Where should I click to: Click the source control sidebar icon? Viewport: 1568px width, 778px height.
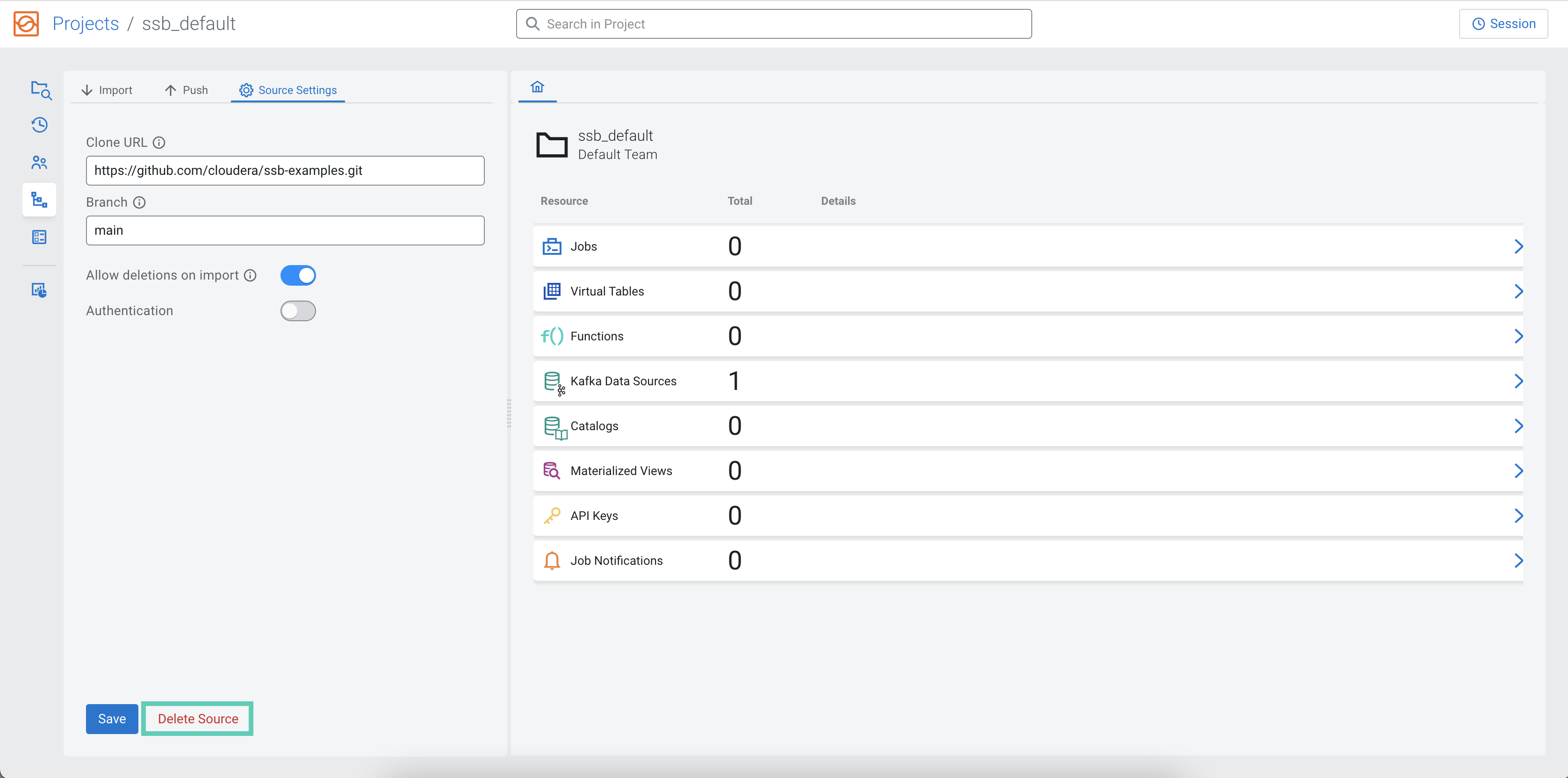(x=40, y=200)
